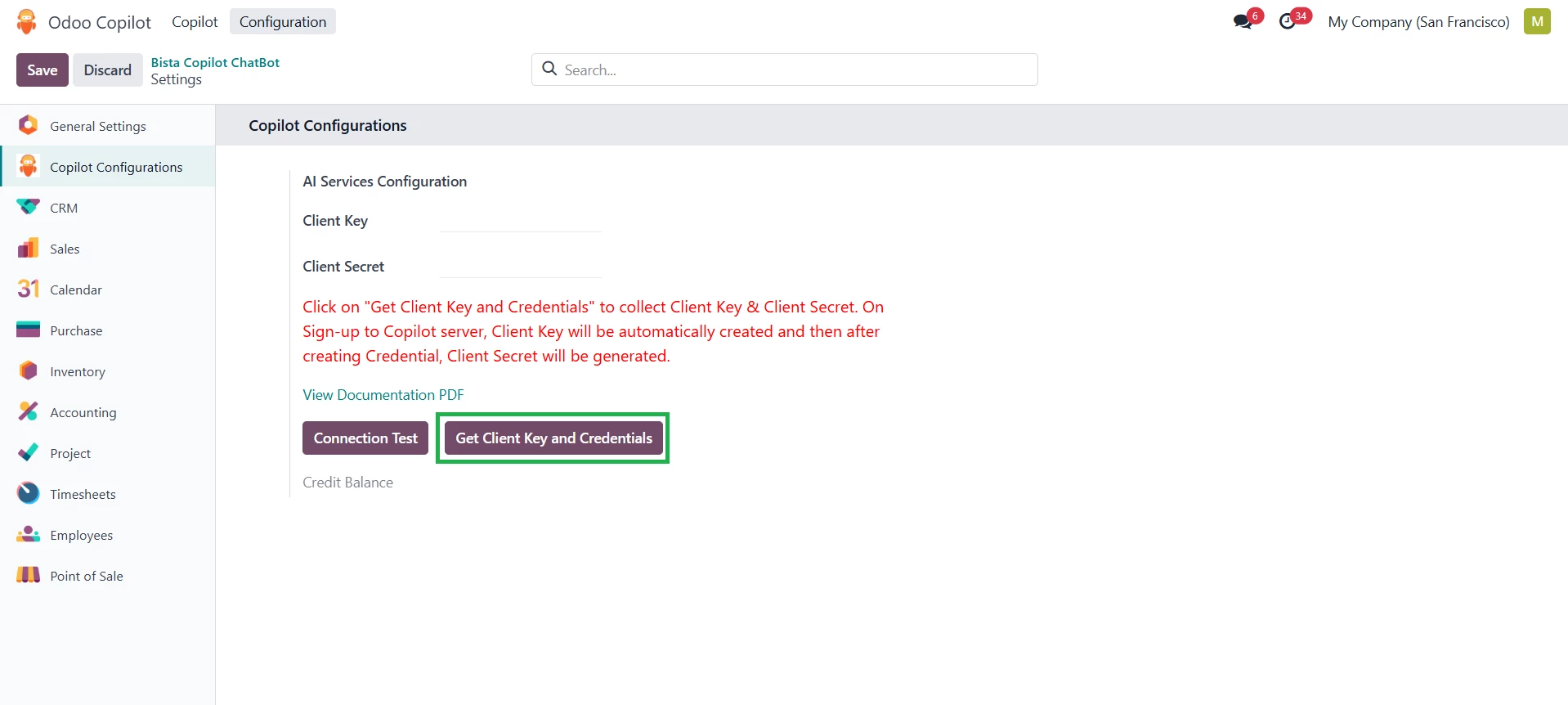
Task: Open the chat messages icon
Action: (1243, 22)
